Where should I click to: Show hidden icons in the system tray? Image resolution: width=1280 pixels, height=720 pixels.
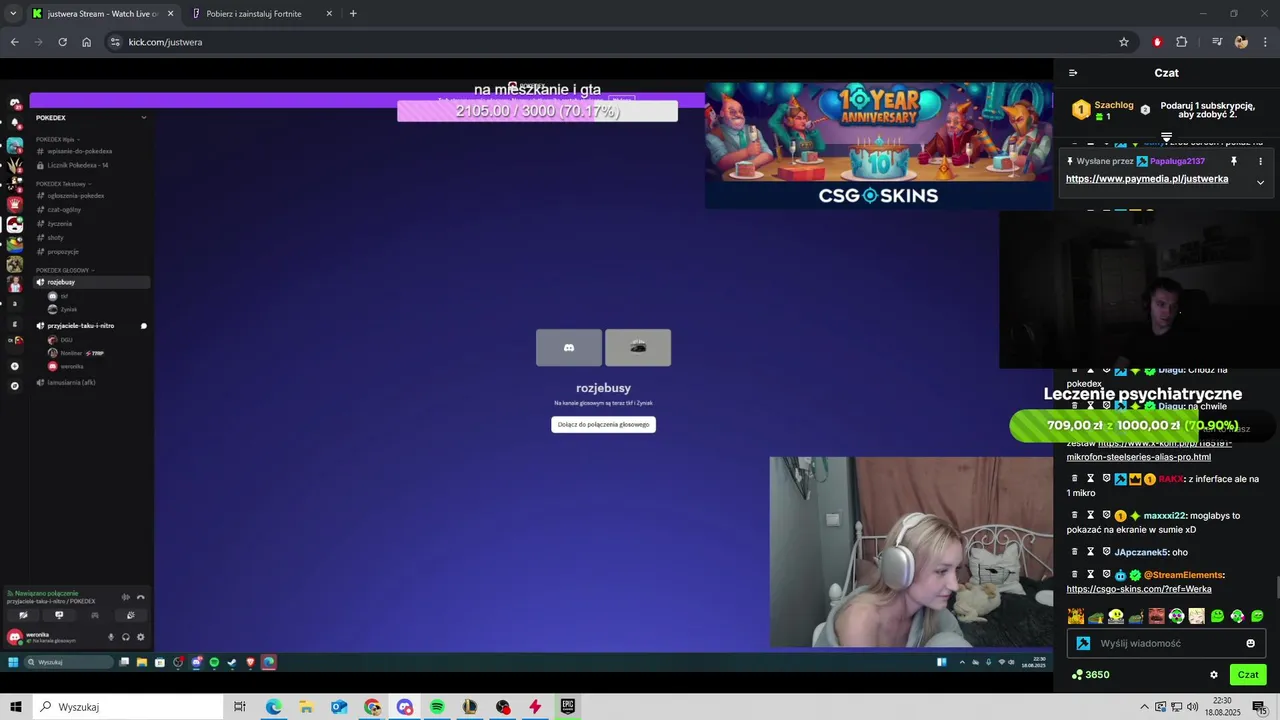pos(1145,707)
